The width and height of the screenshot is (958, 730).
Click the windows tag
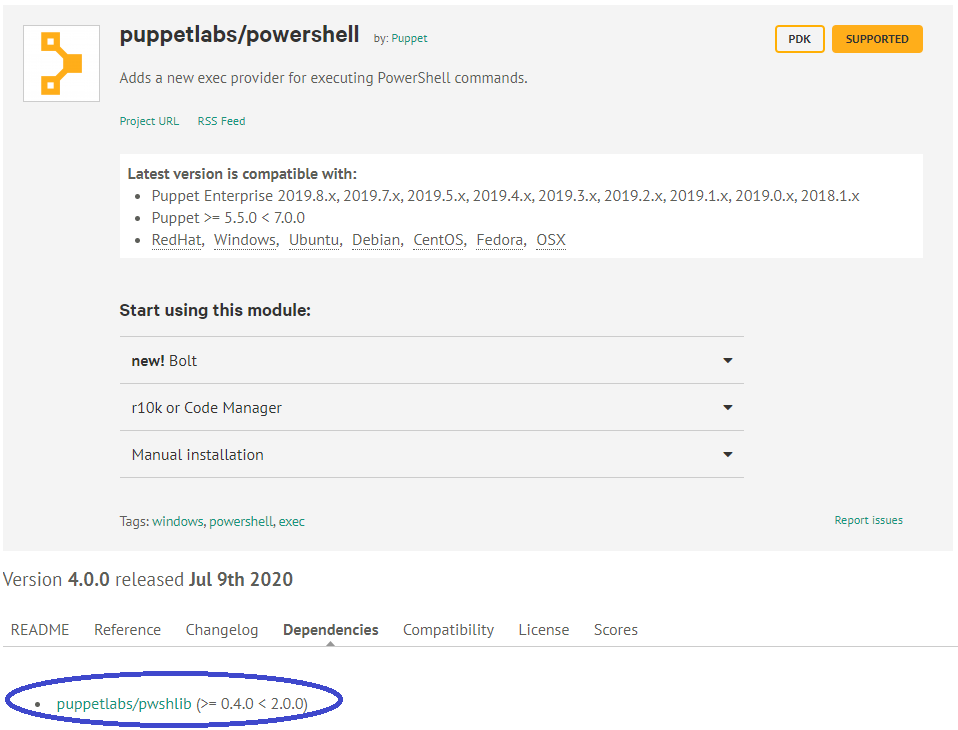177,521
